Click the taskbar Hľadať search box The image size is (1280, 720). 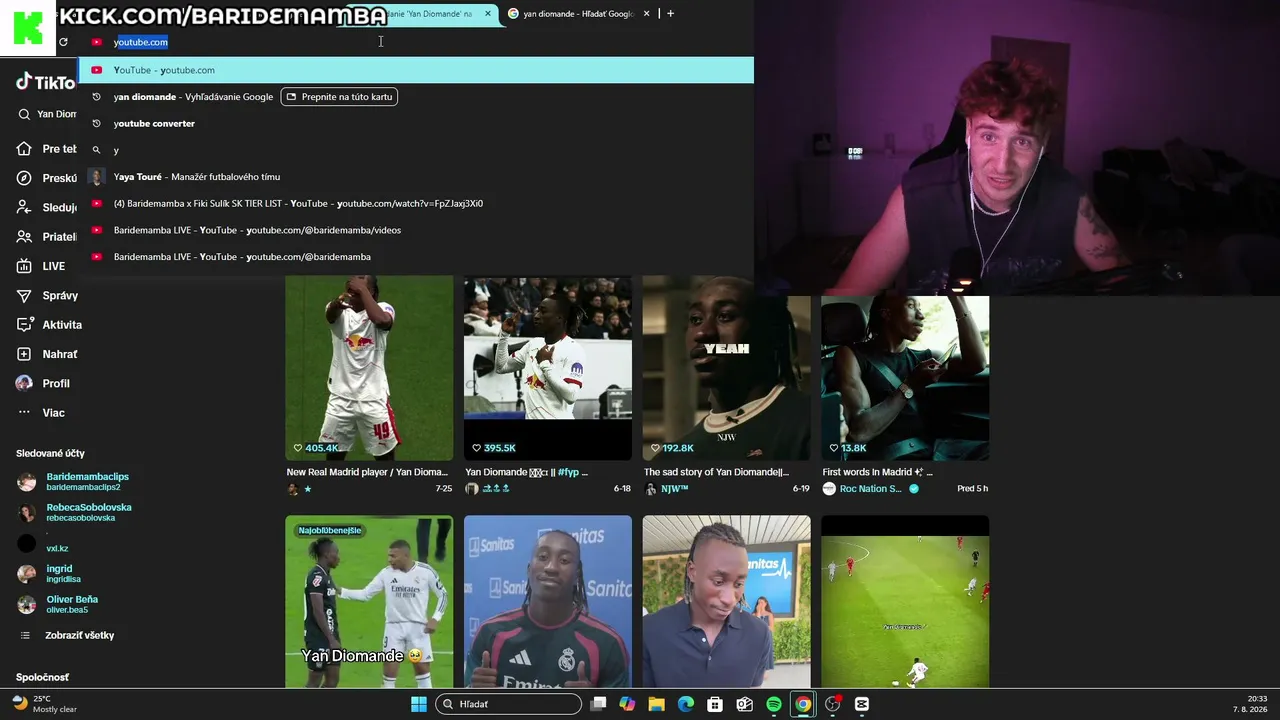pyautogui.click(x=509, y=704)
